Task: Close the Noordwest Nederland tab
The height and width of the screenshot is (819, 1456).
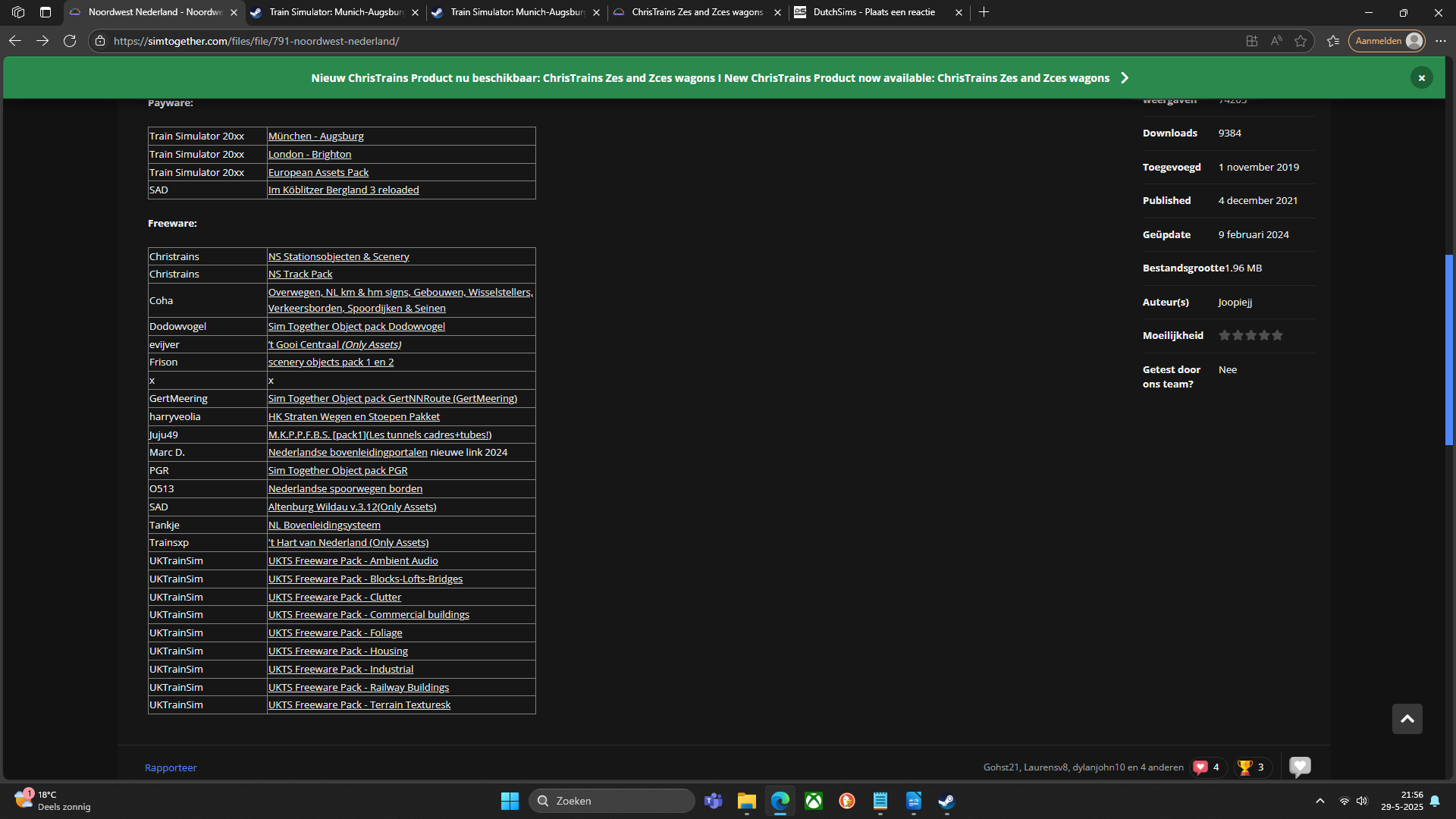Action: pyautogui.click(x=234, y=12)
